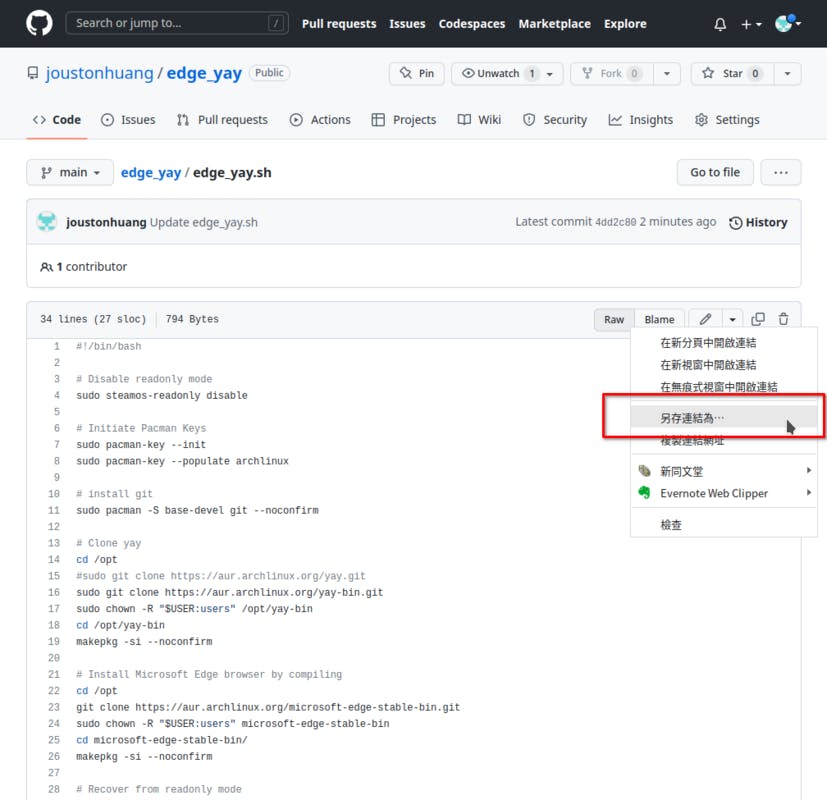Show the 1 contributor list
827x800 pixels.
[84, 267]
